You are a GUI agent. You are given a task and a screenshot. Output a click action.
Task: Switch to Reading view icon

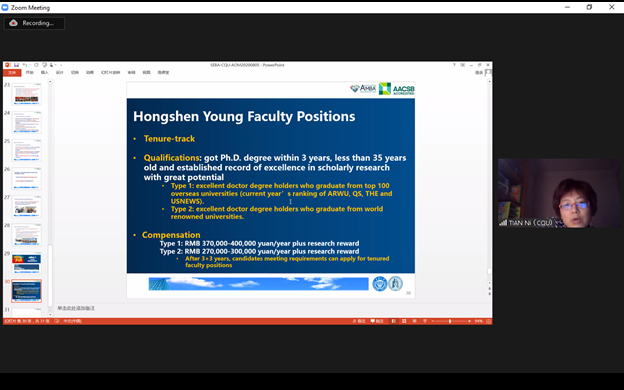pos(414,321)
